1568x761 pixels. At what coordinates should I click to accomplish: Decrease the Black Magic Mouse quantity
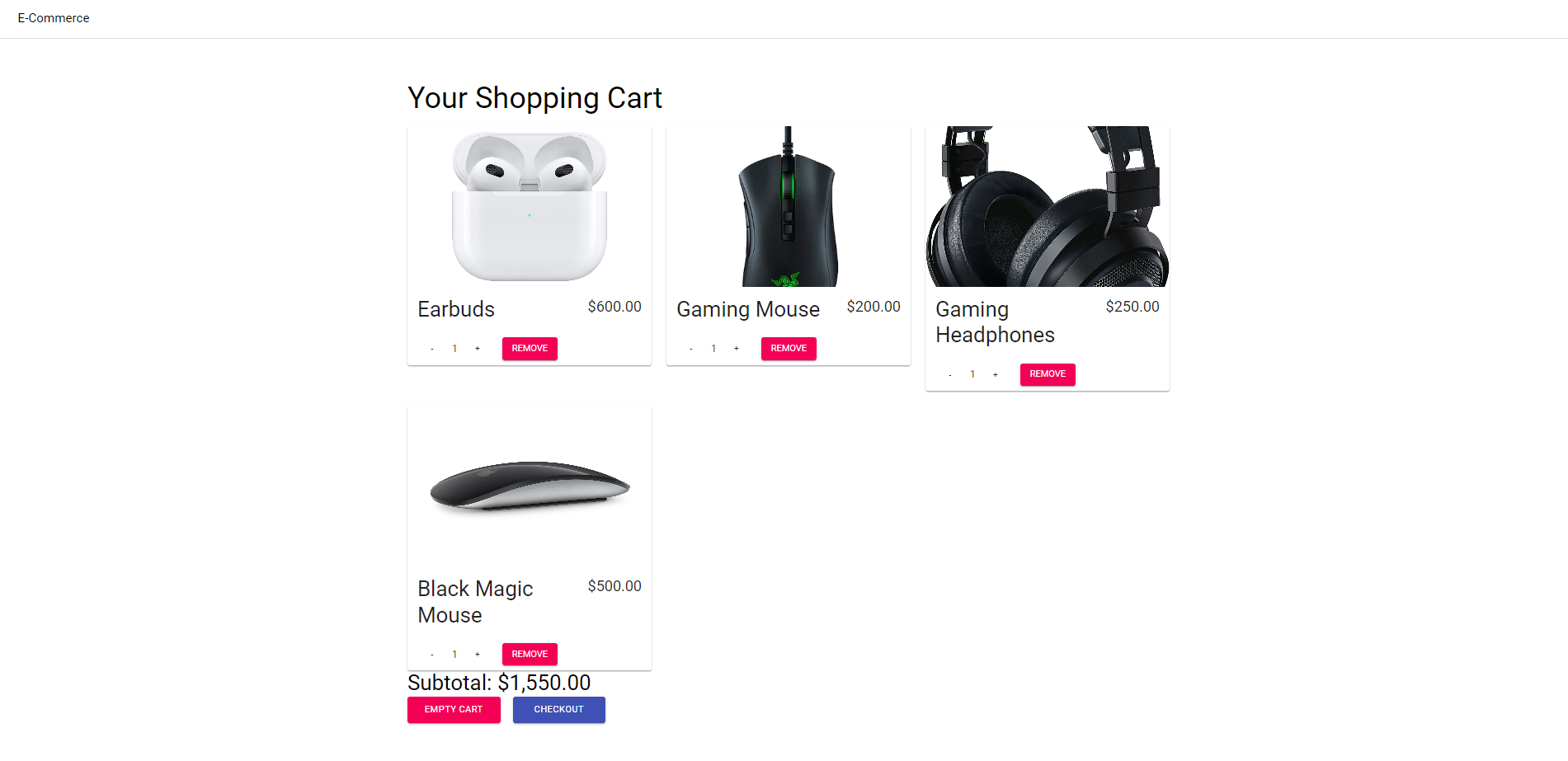click(x=431, y=653)
